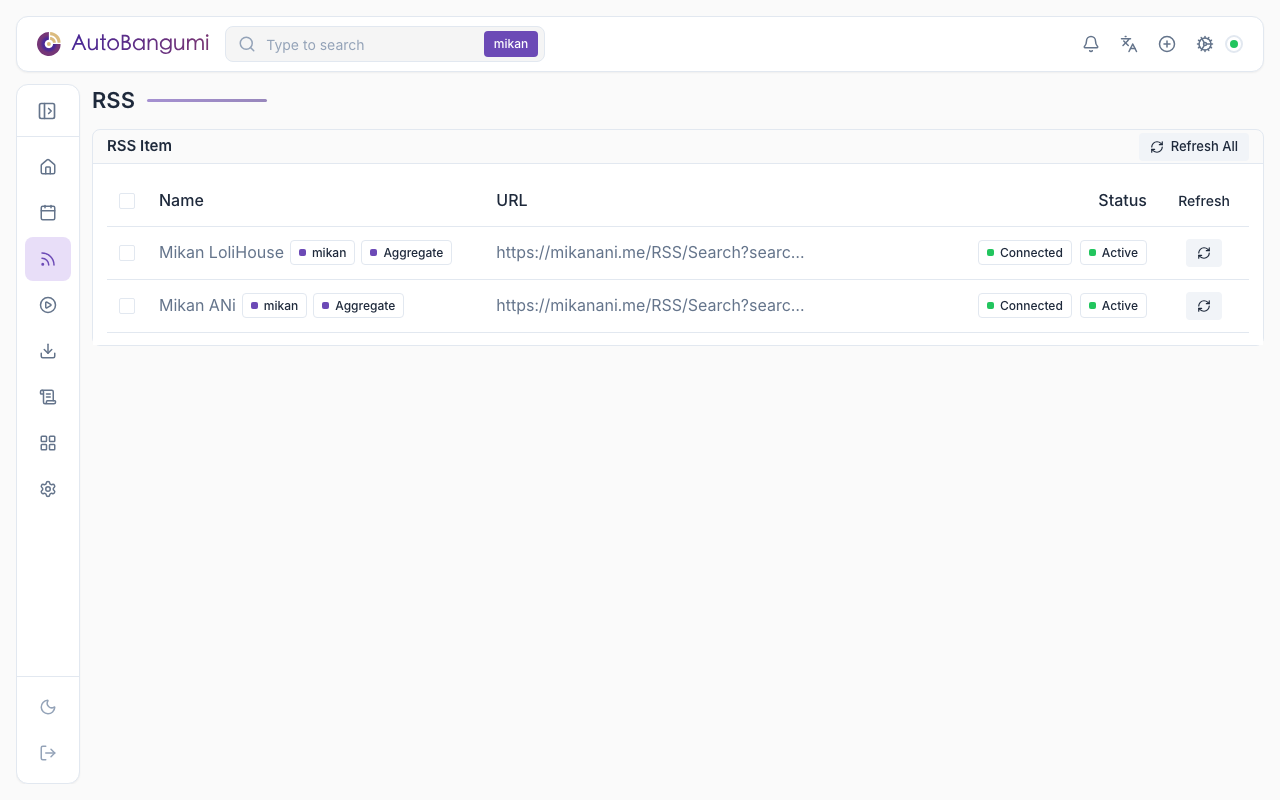
Task: Click the Connected badge for Mikan LoliHouse
Action: click(1025, 253)
